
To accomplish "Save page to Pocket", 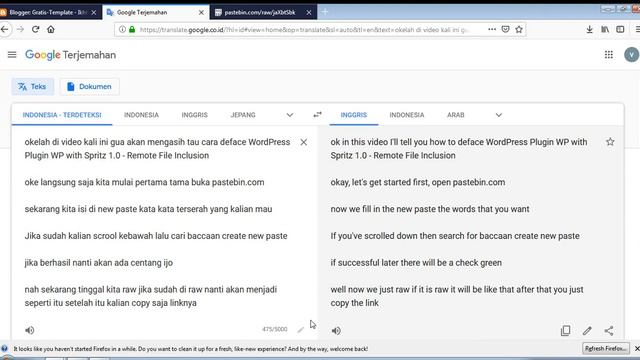I will [x=505, y=29].
